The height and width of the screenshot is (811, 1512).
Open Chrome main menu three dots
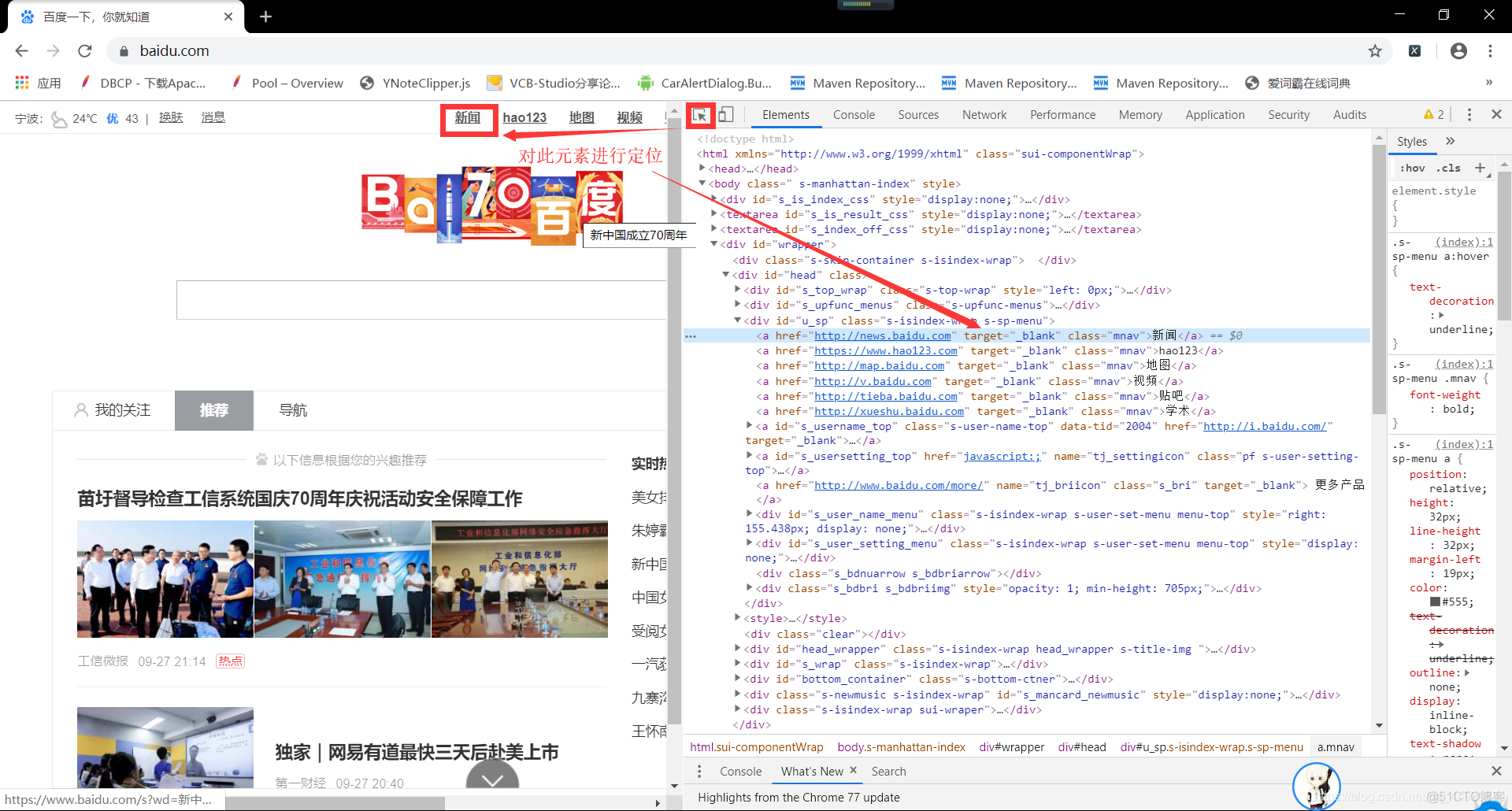[x=1490, y=51]
